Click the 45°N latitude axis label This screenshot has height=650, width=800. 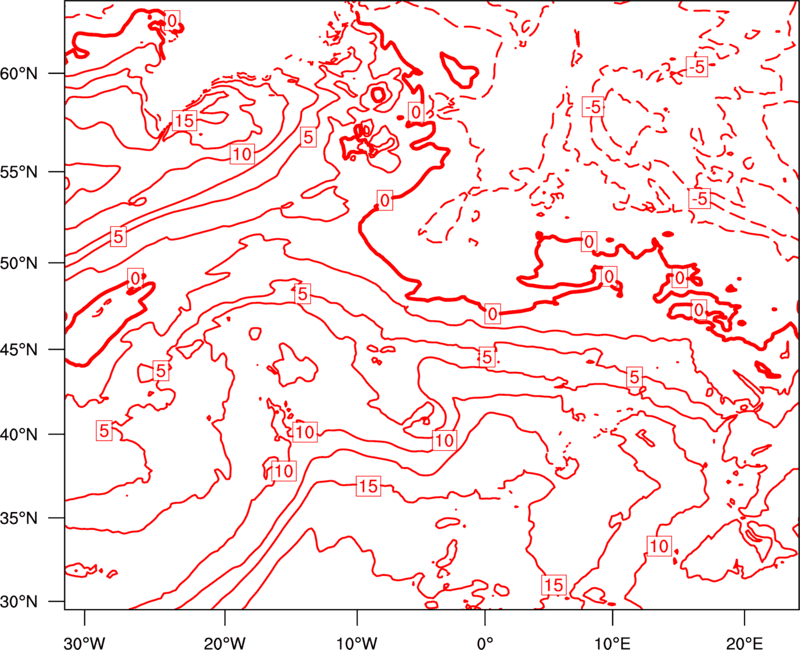[19, 350]
